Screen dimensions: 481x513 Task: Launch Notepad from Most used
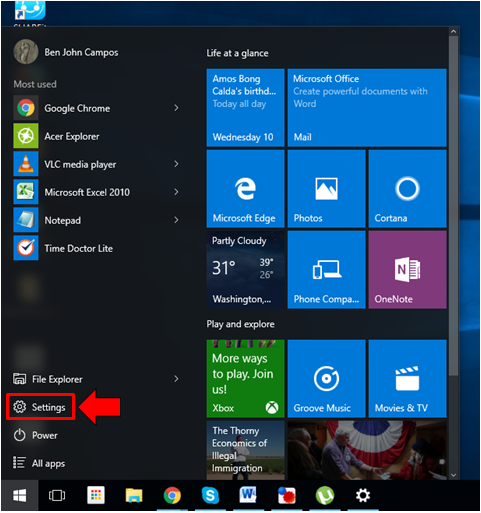(x=96, y=220)
